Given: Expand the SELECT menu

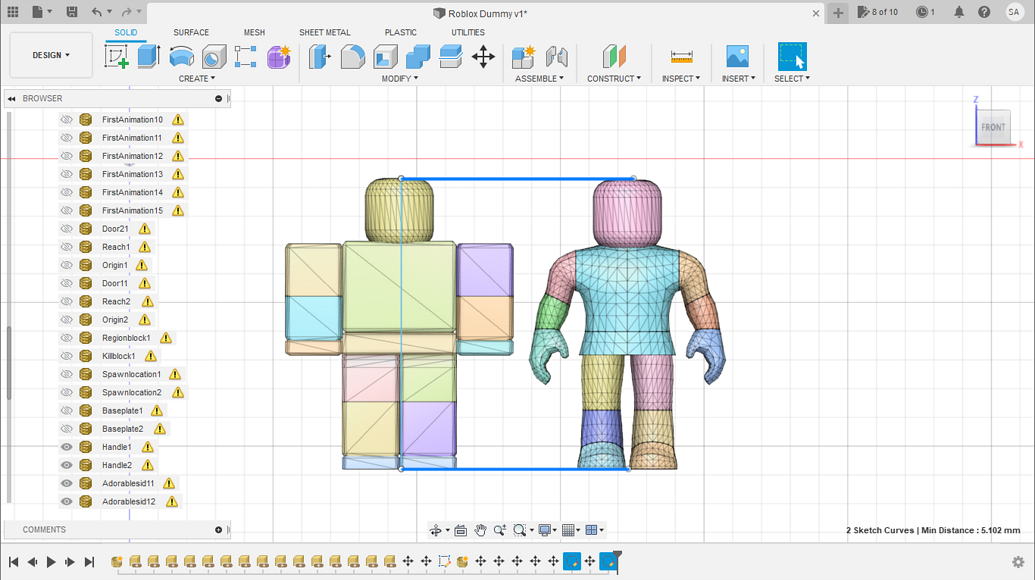Looking at the screenshot, I should pos(792,79).
